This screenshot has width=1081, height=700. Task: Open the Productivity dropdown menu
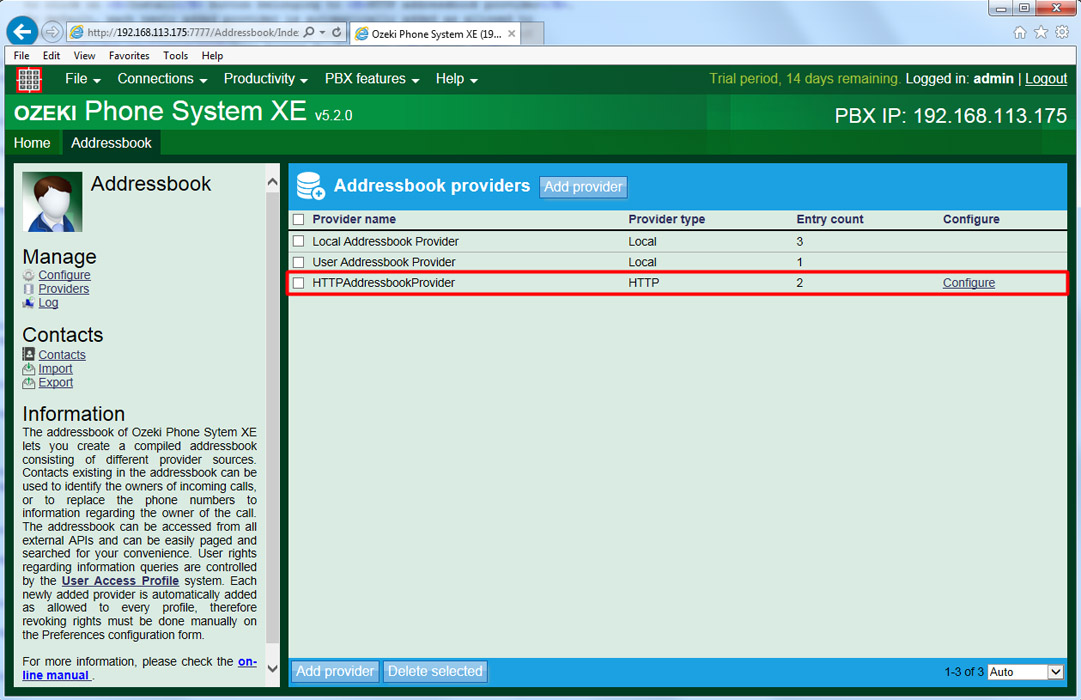pyautogui.click(x=265, y=79)
